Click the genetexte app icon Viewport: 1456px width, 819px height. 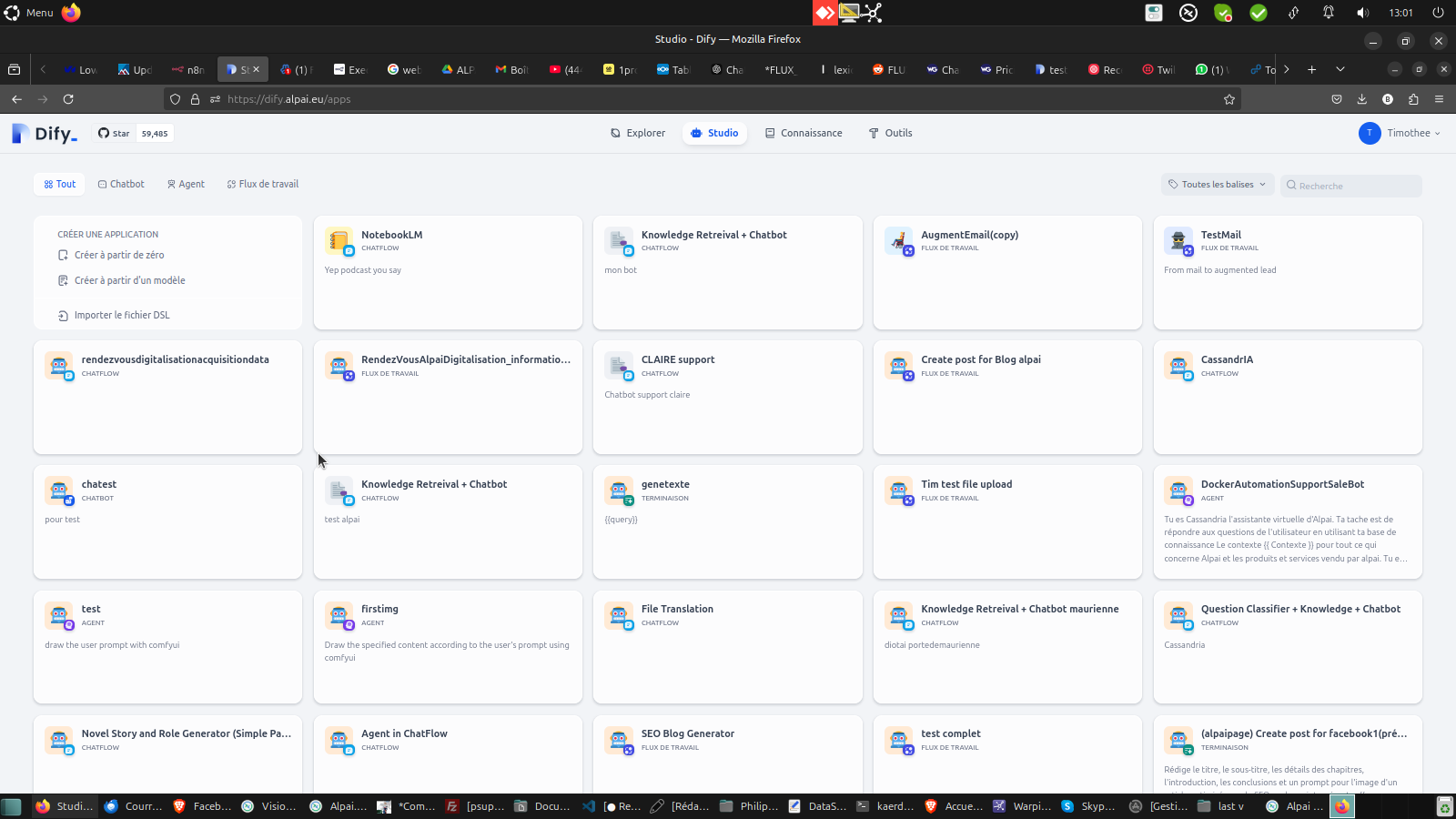(619, 490)
